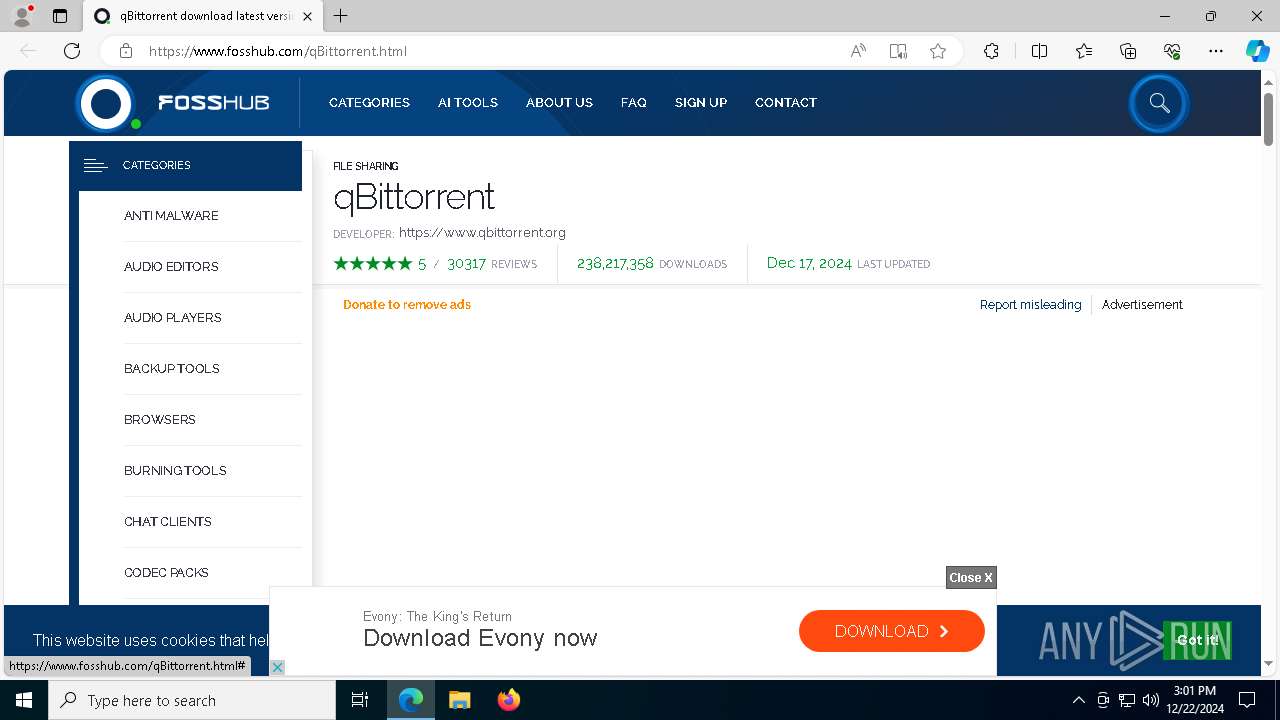1280x720 pixels.
Task: Add page to favorites star icon
Action: point(938,51)
